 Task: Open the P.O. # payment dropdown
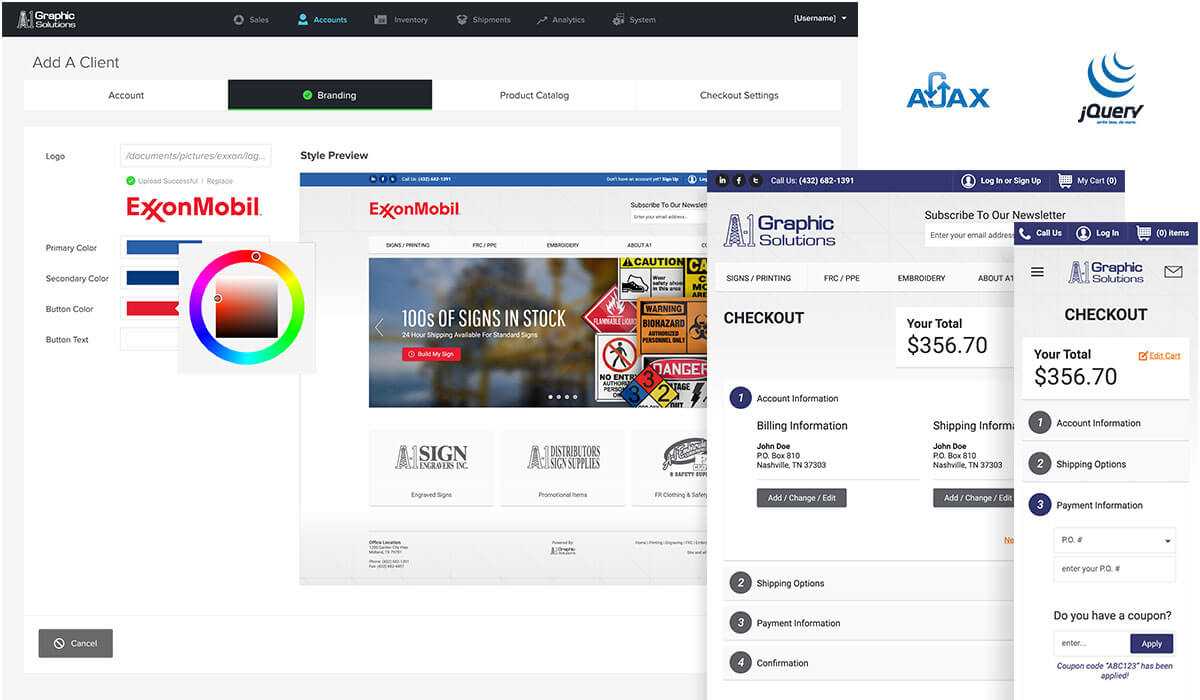pos(1115,541)
